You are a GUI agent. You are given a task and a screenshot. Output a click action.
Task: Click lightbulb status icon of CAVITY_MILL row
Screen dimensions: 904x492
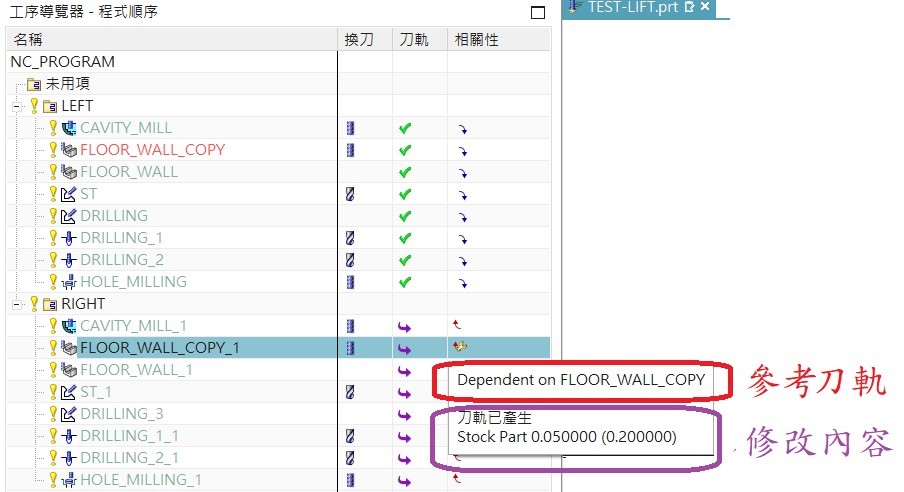pos(53,127)
